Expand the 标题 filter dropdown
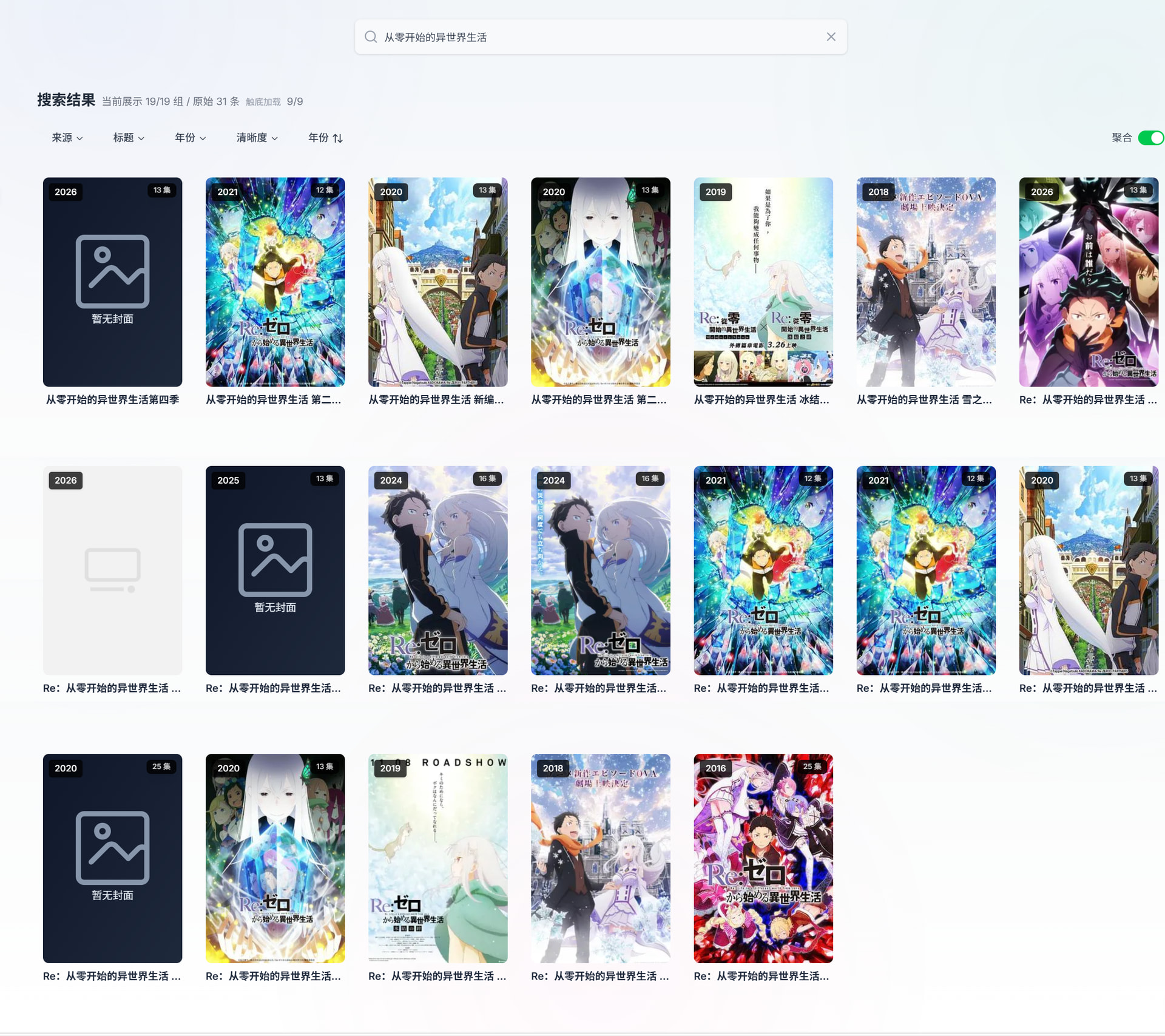This screenshot has height=1036, width=1165. point(129,138)
